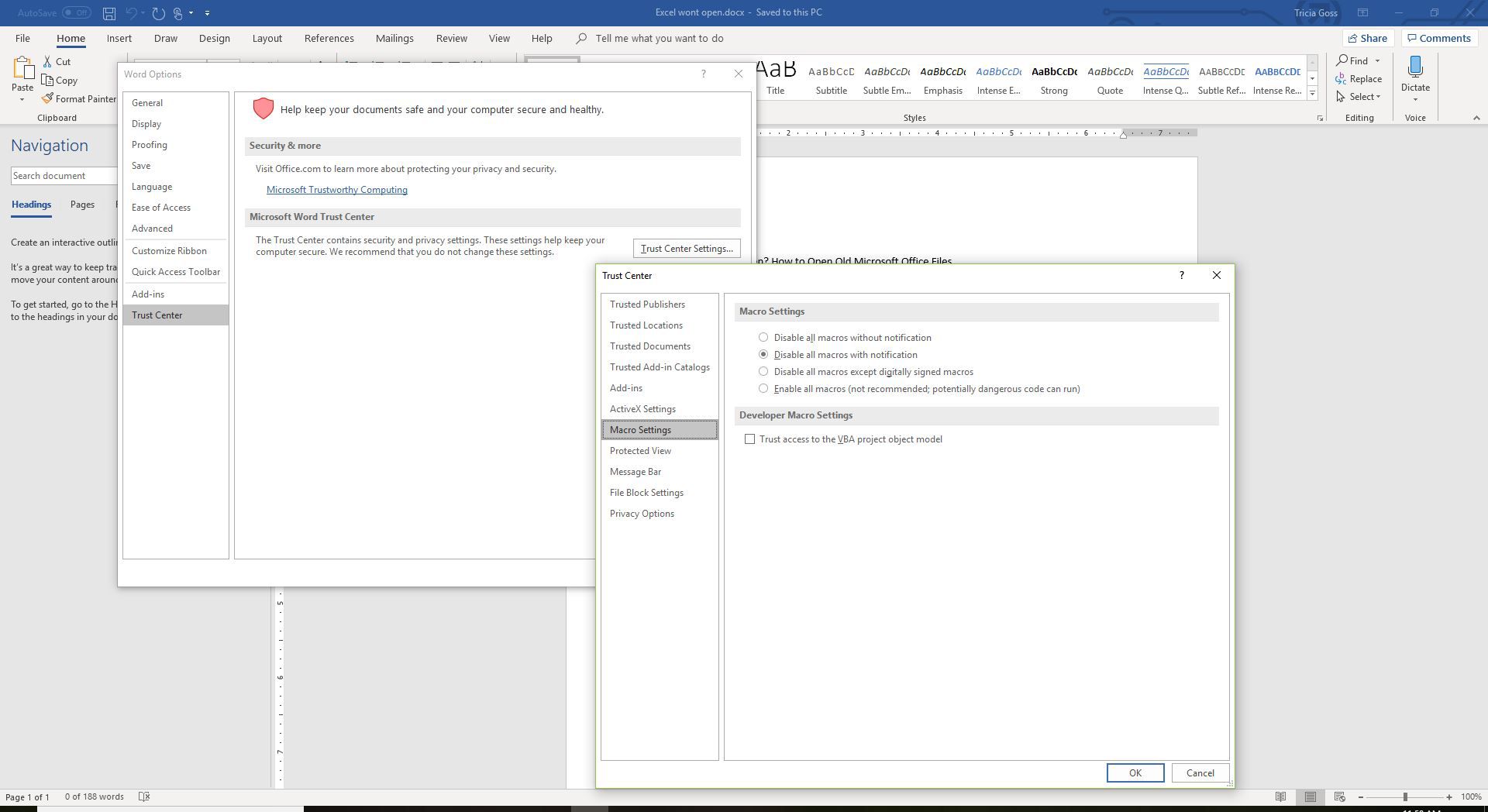Viewport: 1488px width, 812px height.
Task: Click the Trust Center Settings button
Action: [687, 249]
